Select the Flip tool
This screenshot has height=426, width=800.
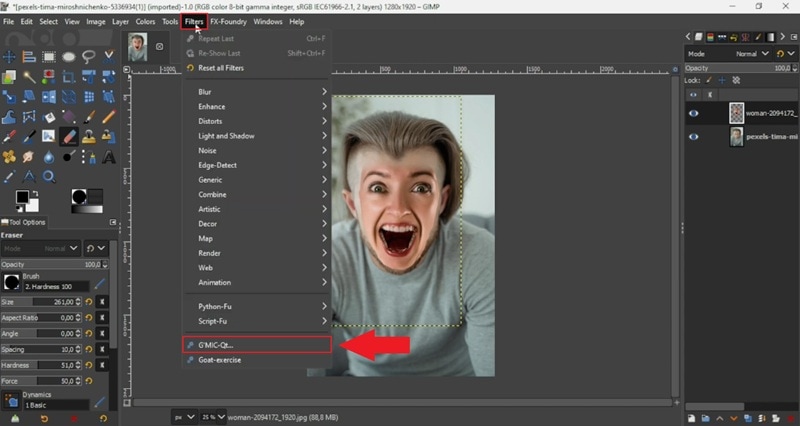click(x=48, y=96)
